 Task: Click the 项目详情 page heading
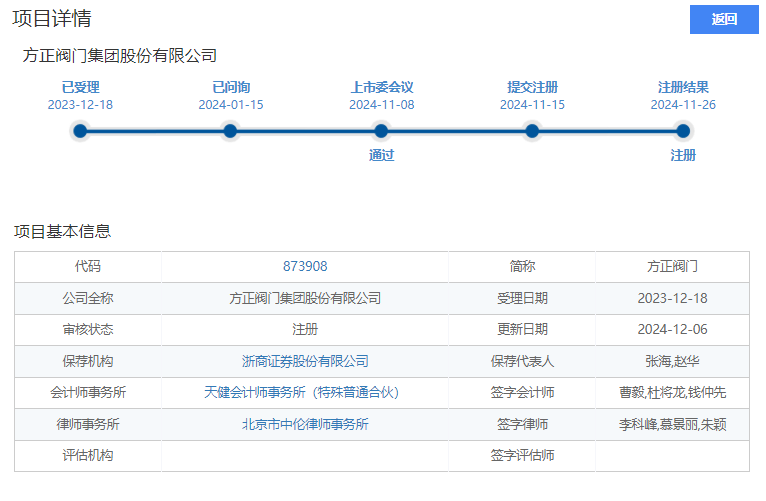(52, 19)
